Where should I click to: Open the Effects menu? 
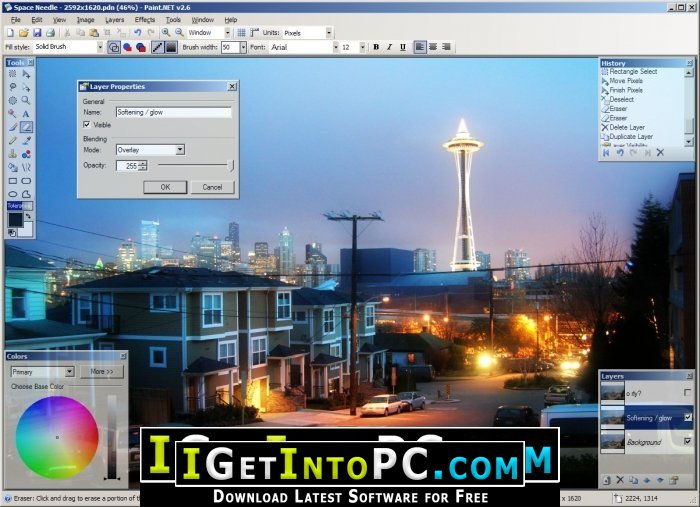(x=145, y=19)
